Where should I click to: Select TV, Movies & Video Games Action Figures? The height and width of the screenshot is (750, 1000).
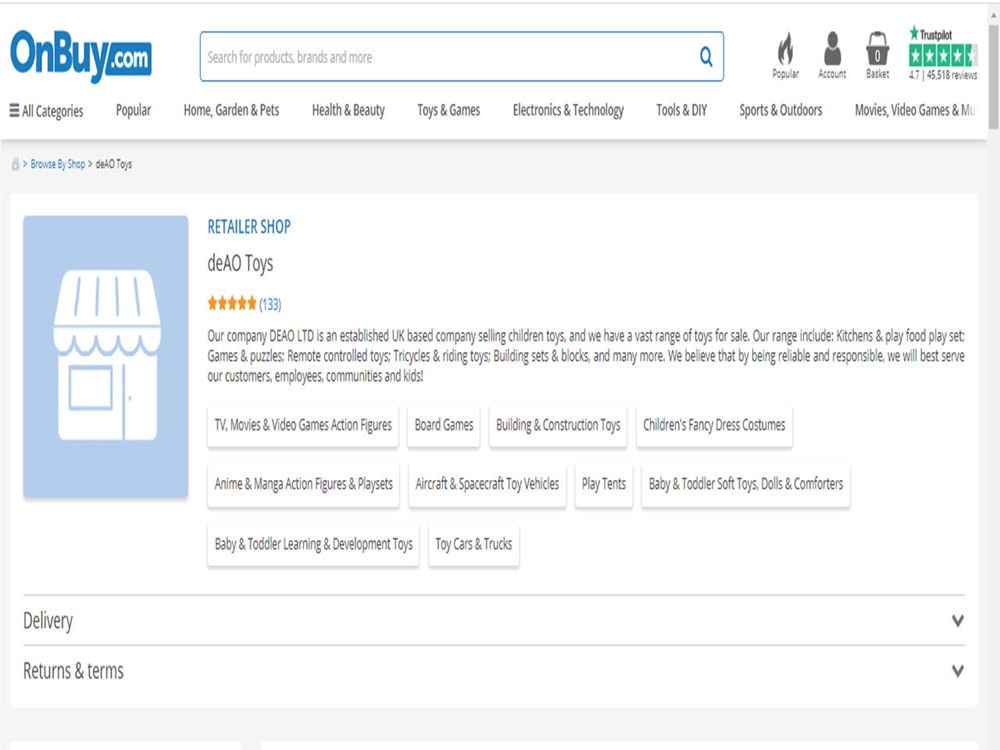(303, 425)
